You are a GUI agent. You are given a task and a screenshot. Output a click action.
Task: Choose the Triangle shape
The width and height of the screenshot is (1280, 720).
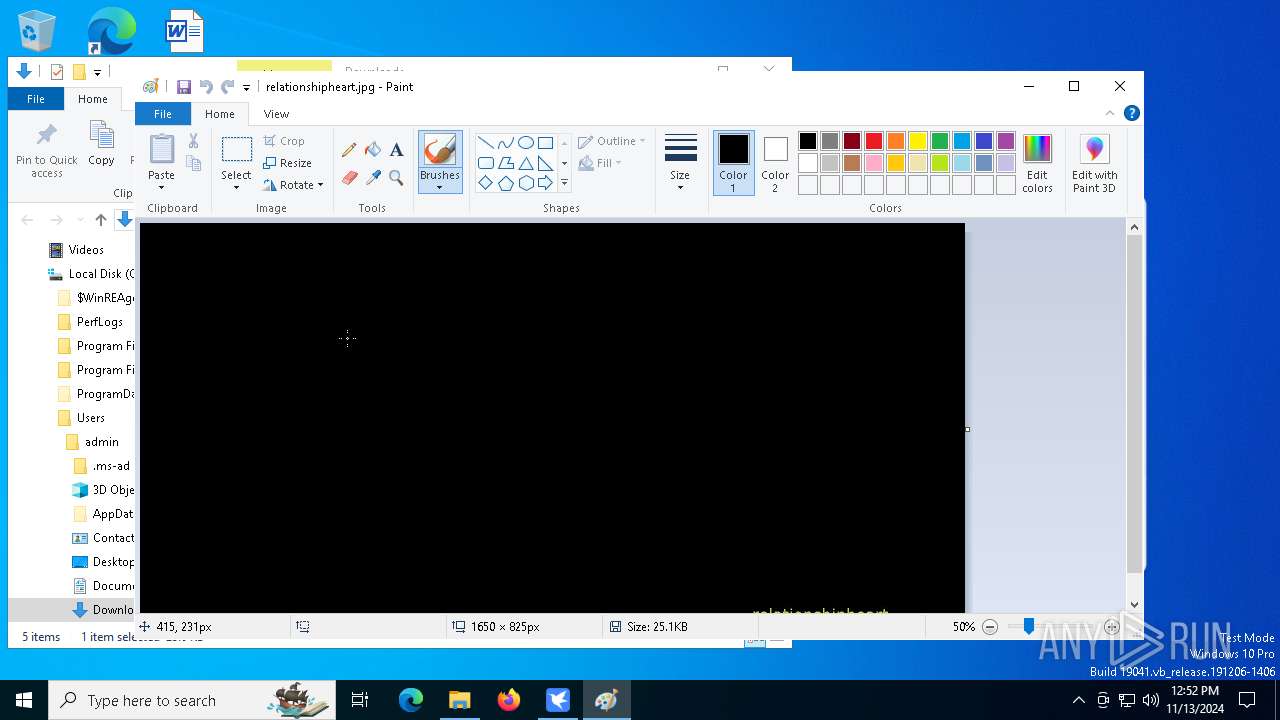pyautogui.click(x=525, y=163)
